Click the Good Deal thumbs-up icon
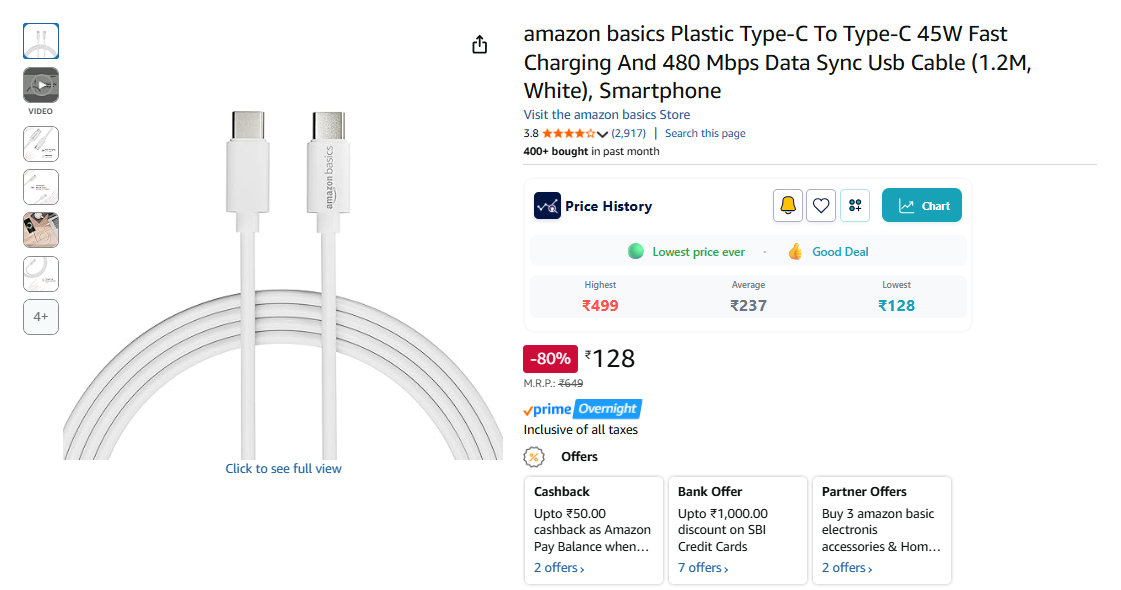 [795, 252]
